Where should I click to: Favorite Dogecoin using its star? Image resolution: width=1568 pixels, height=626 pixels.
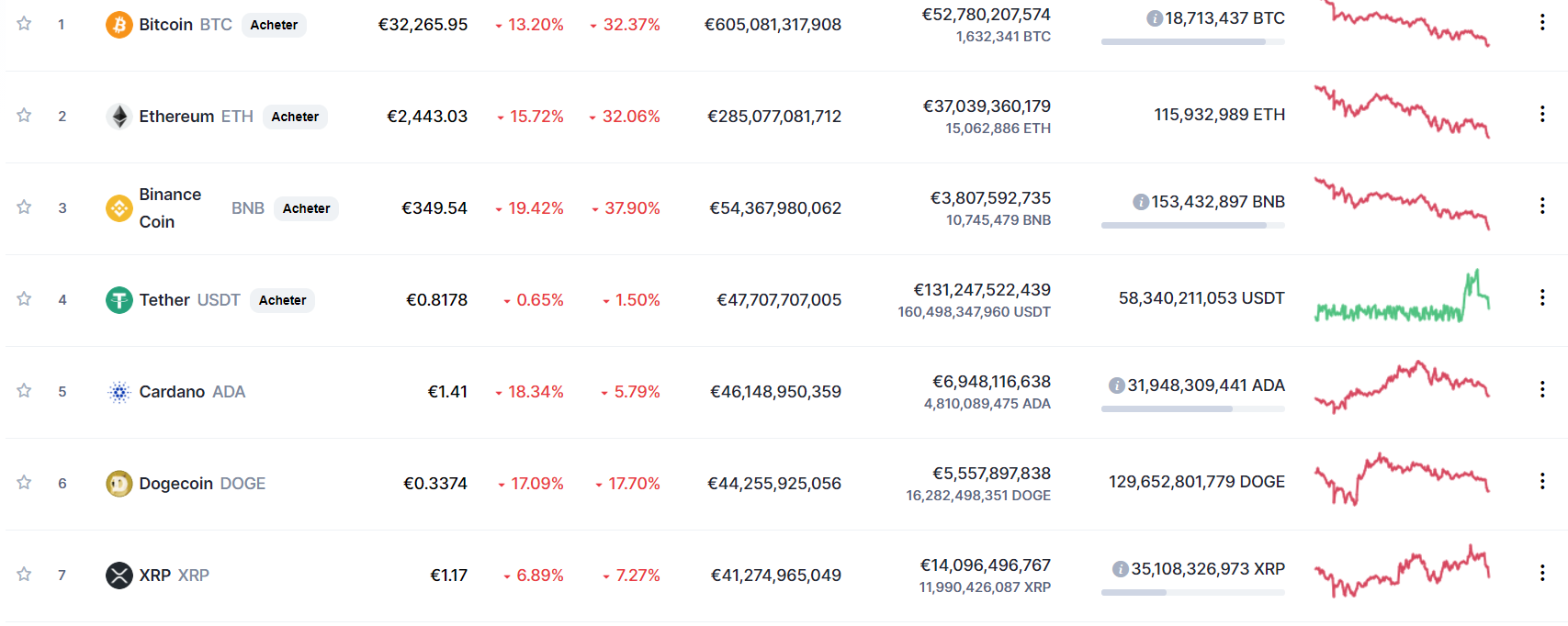coord(24,483)
